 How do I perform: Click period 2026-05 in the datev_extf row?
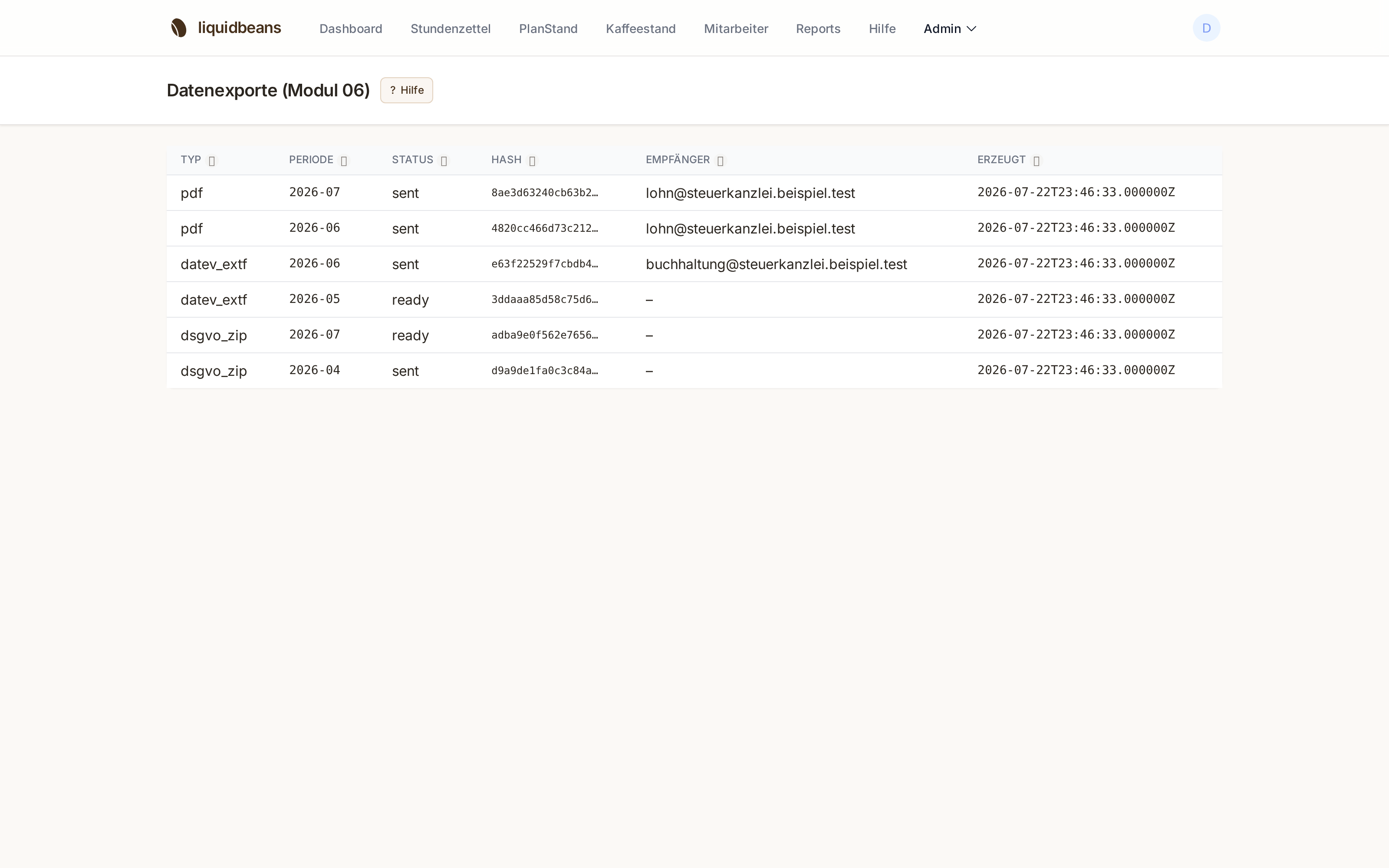[x=315, y=299]
